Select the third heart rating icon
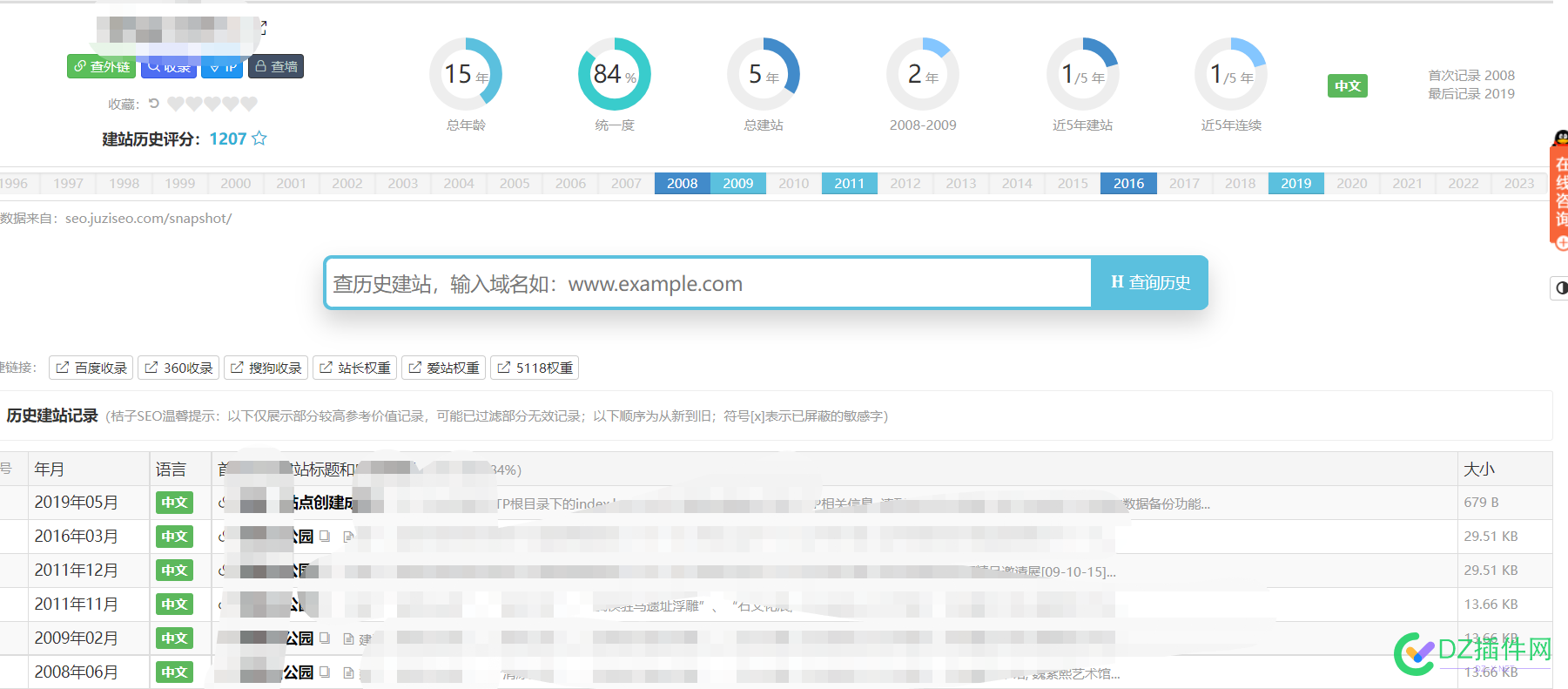Image resolution: width=1568 pixels, height=689 pixels. [212, 104]
